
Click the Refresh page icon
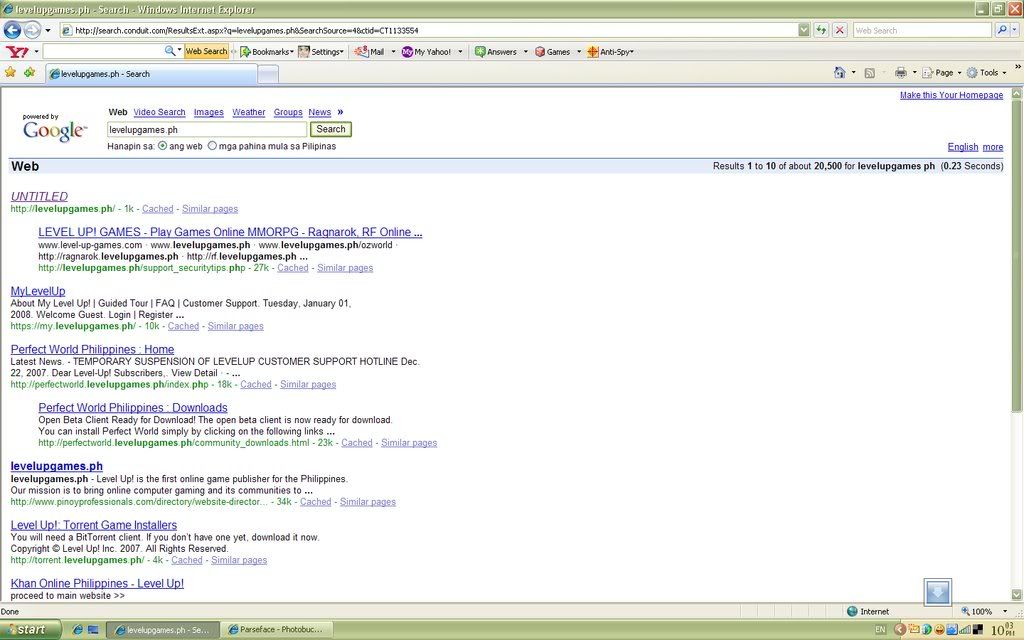coord(821,30)
